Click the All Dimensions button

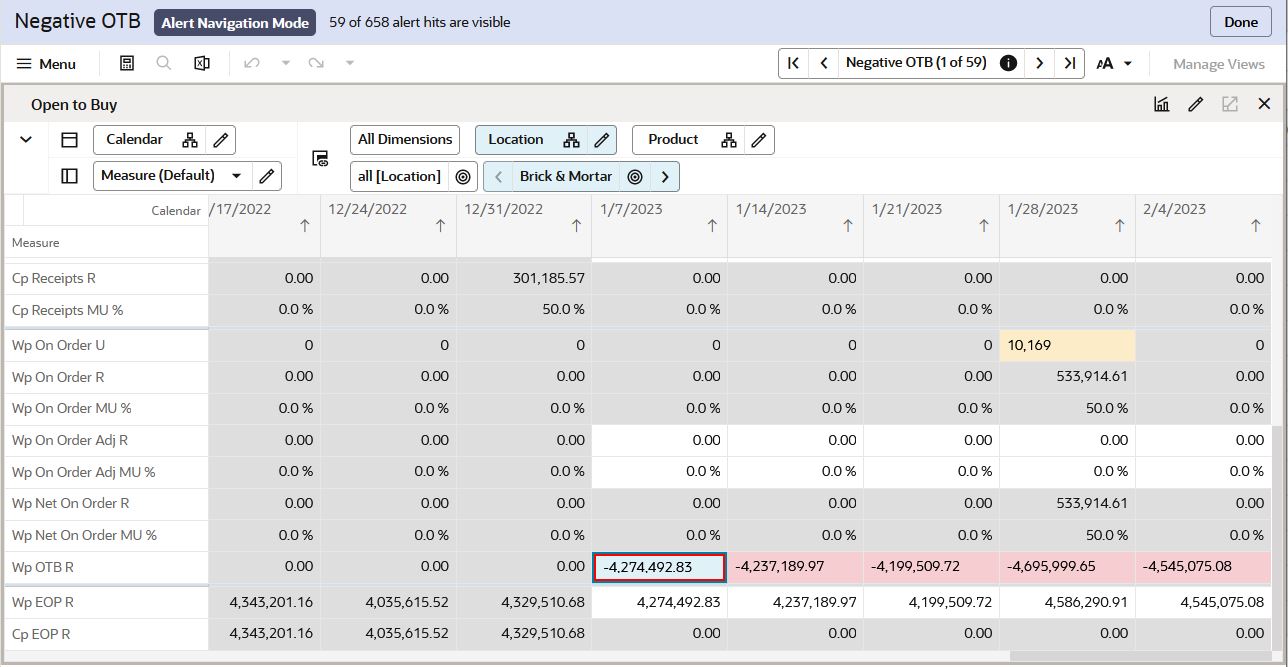click(405, 140)
